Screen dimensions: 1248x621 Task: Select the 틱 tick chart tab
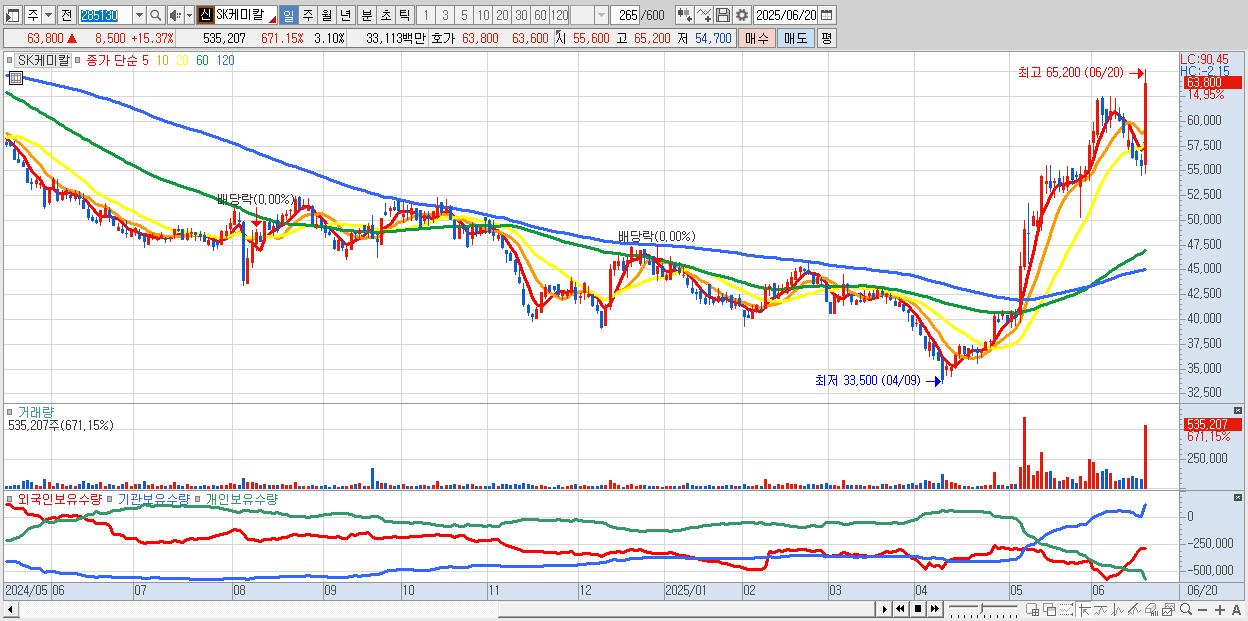point(404,15)
